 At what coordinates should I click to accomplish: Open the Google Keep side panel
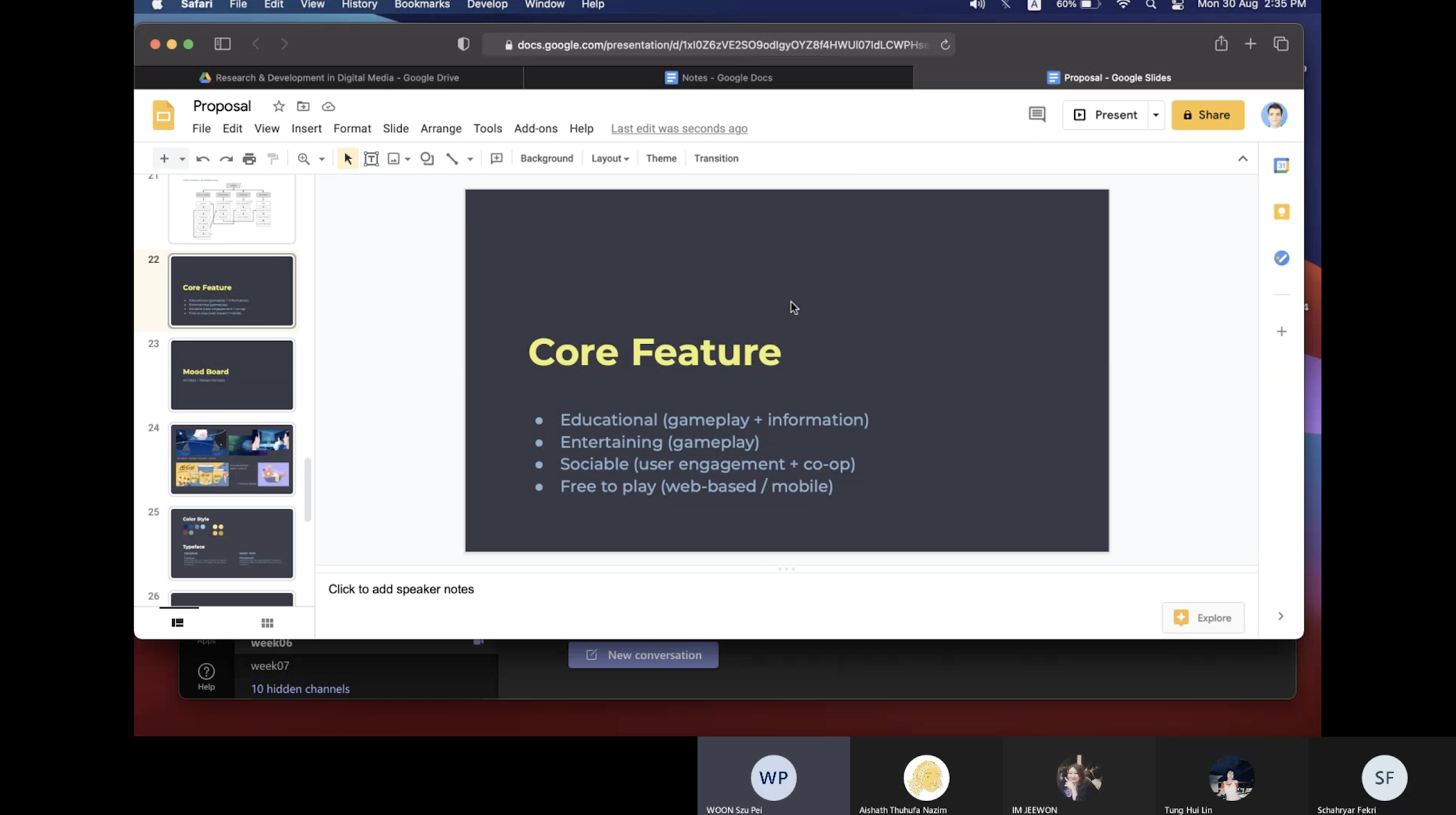point(1281,212)
